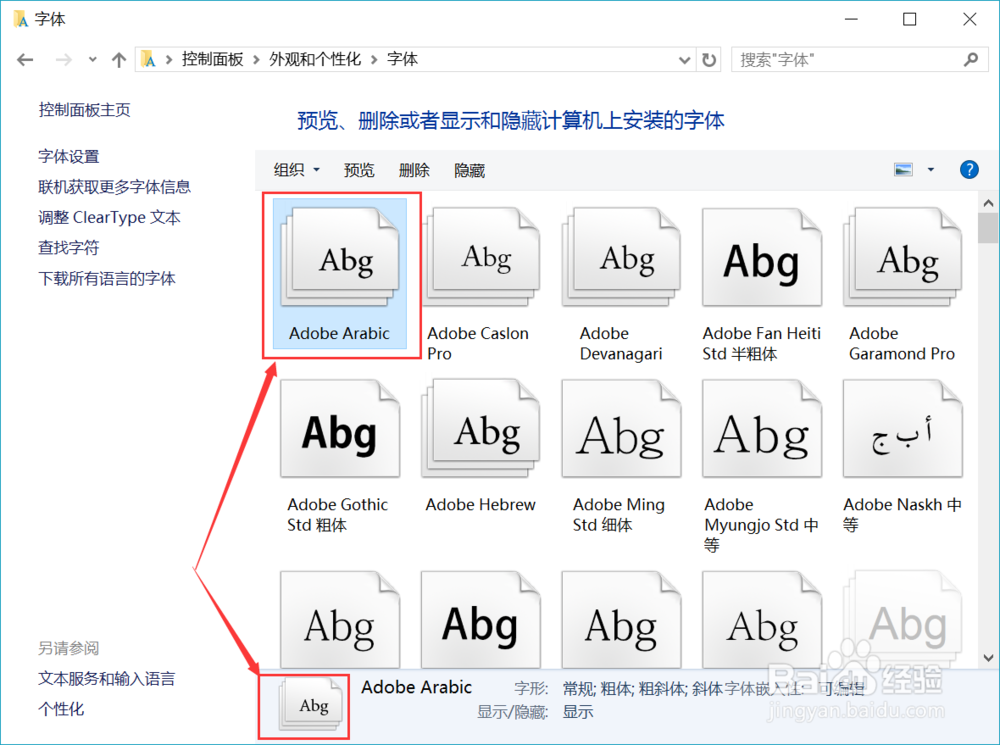This screenshot has height=745, width=1000.
Task: Open 个性化 link
Action: click(61, 709)
